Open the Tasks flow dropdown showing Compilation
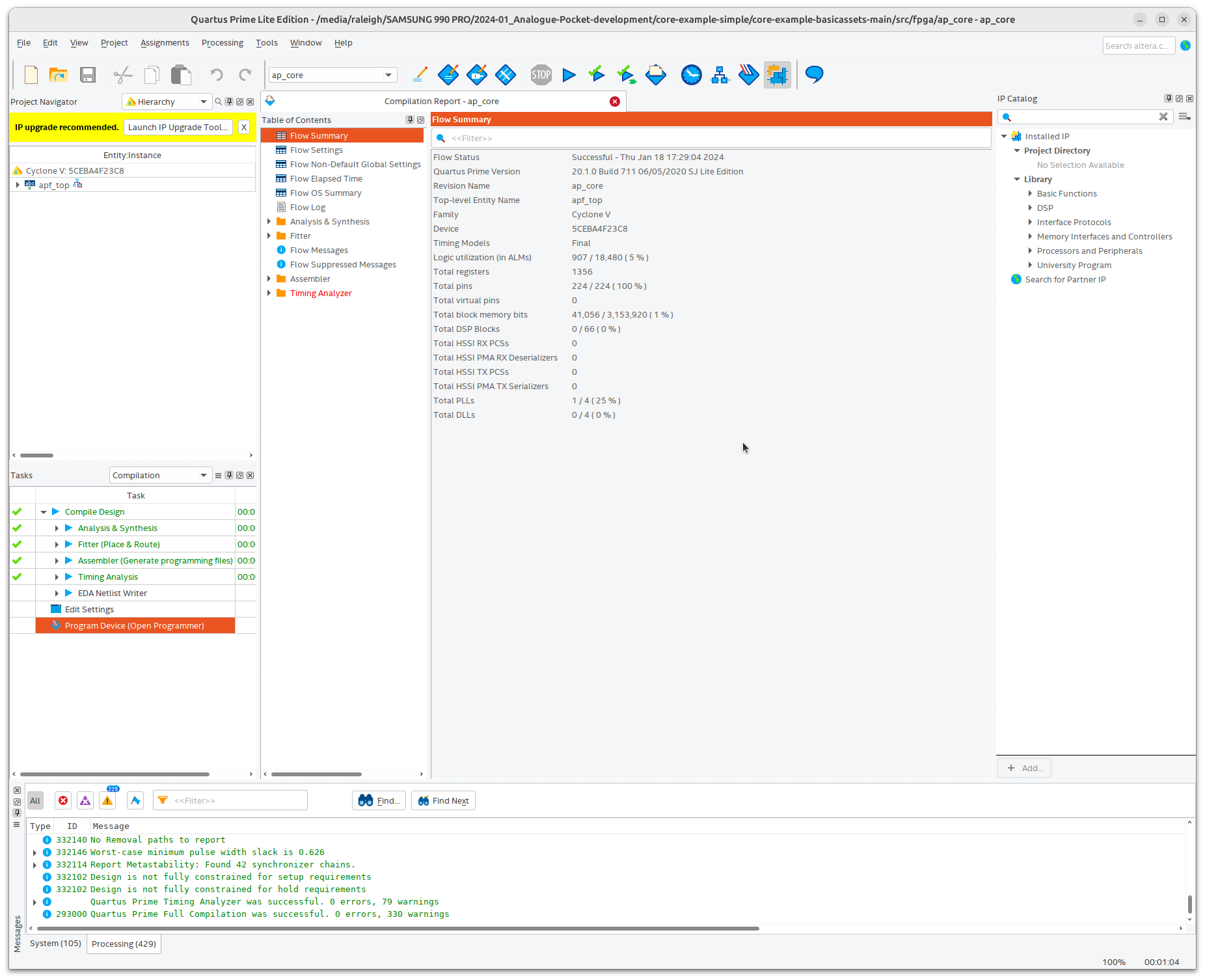The height and width of the screenshot is (980, 1205). point(160,475)
